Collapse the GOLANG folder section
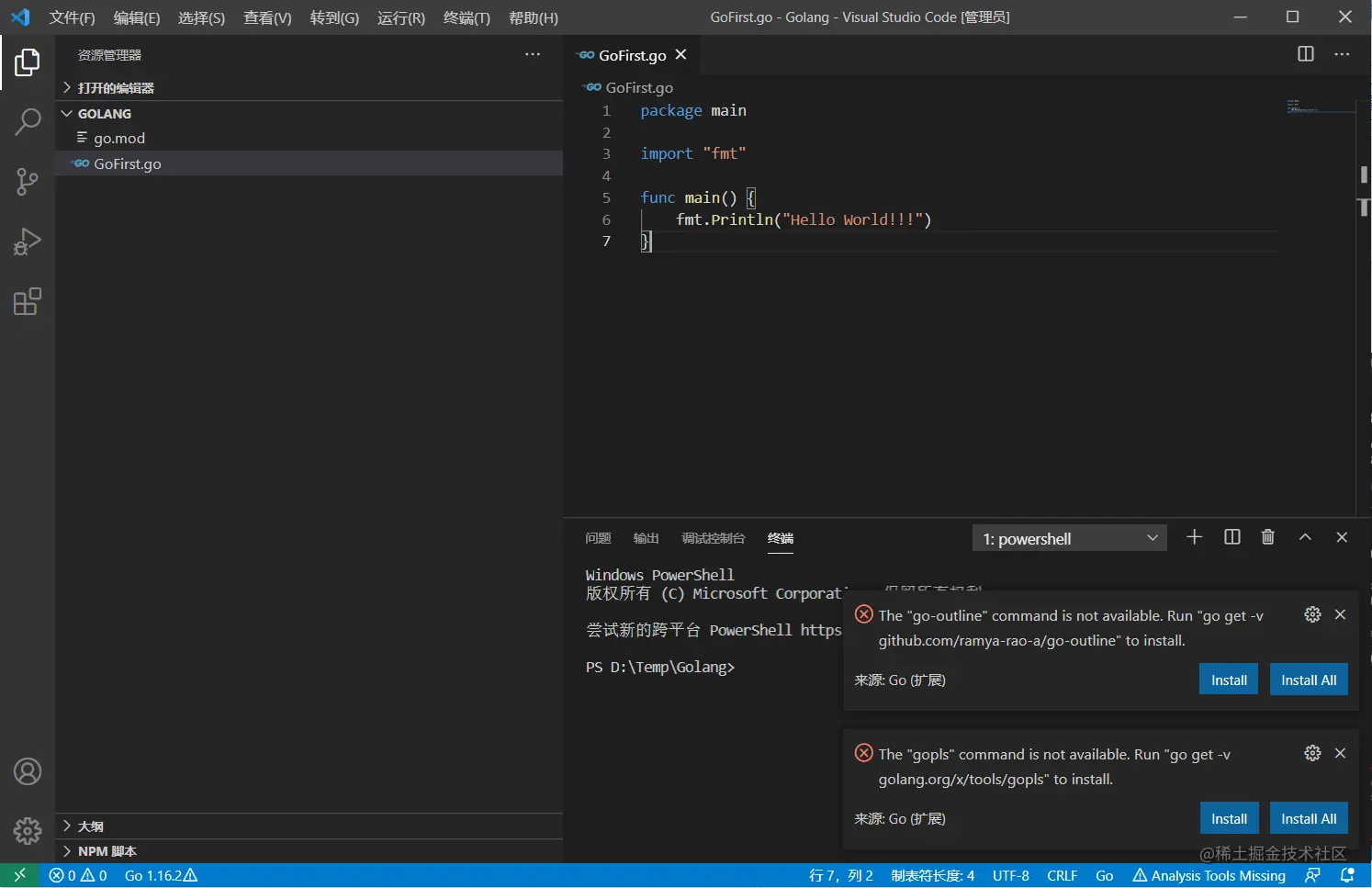1372x888 pixels. point(104,114)
